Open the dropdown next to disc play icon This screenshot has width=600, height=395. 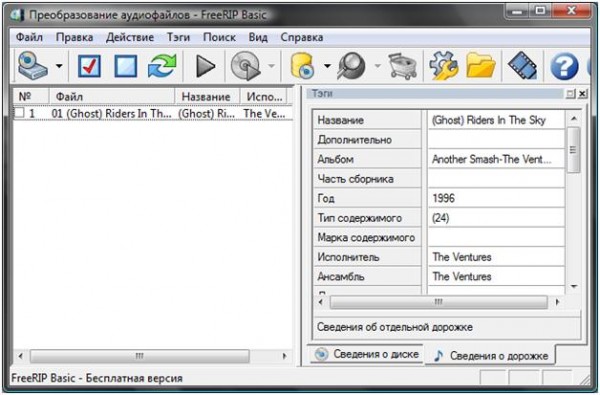(271, 66)
